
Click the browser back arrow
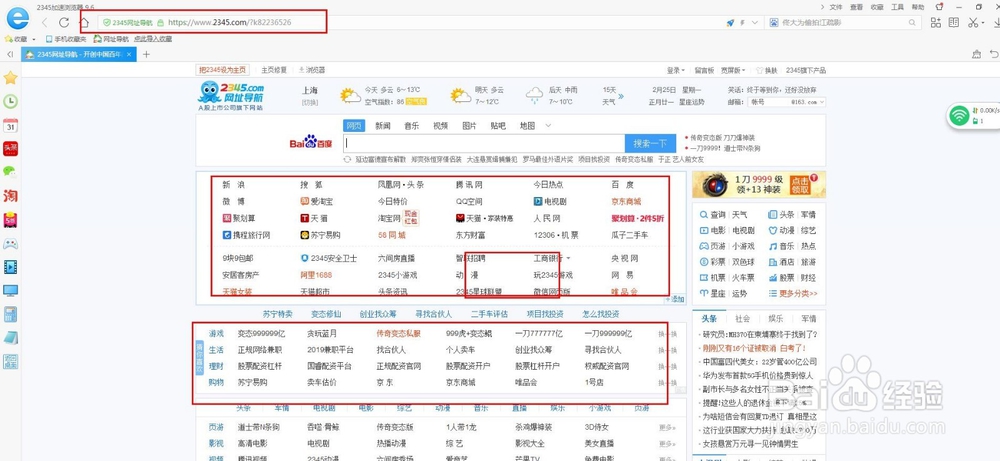[x=45, y=22]
